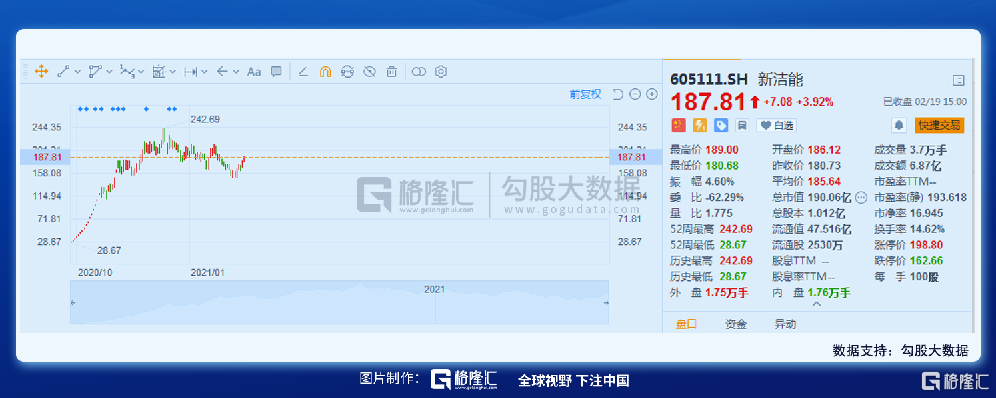996x398 pixels.
Task: Click the lone blue diamond event marker
Action: 147,109
